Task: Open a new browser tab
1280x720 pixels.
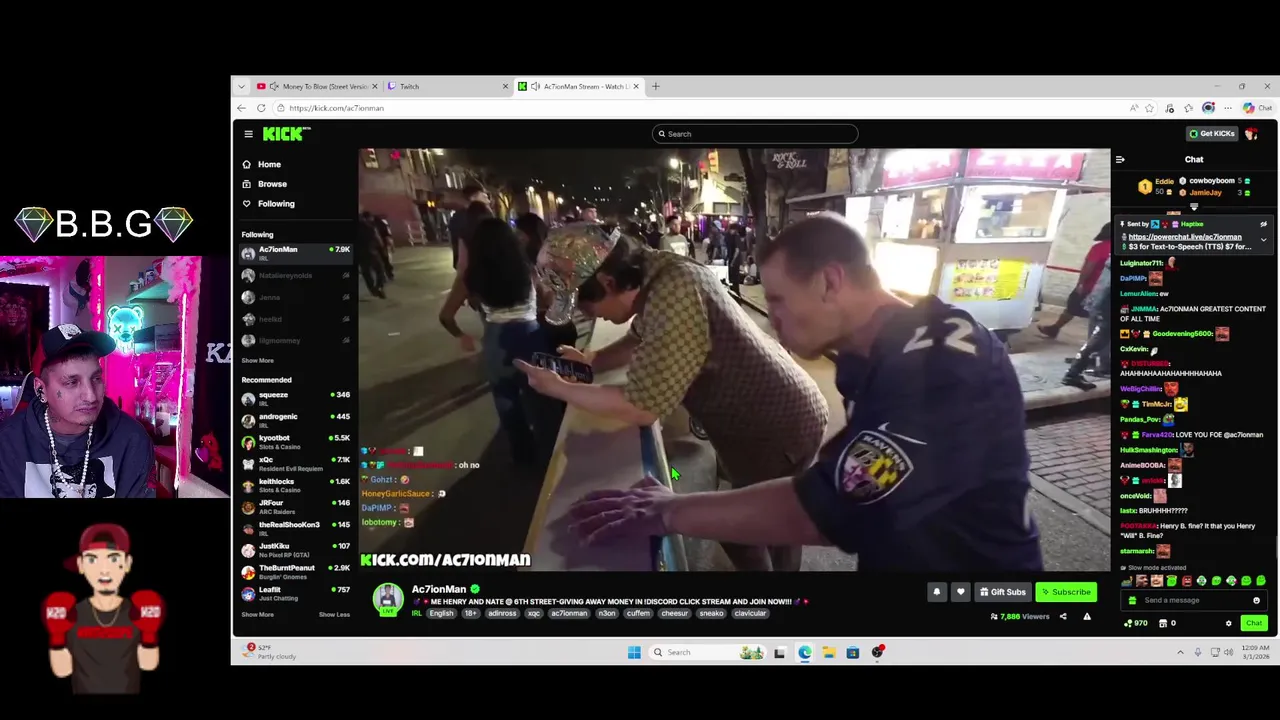Action: 656,86
